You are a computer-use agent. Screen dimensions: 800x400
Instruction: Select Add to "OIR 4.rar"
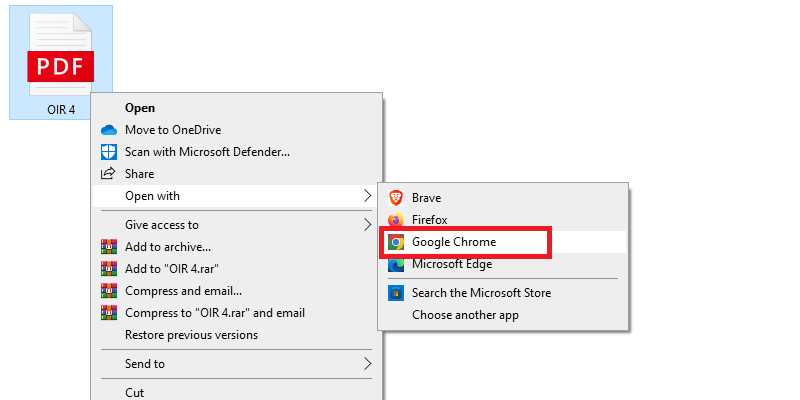[x=174, y=269]
